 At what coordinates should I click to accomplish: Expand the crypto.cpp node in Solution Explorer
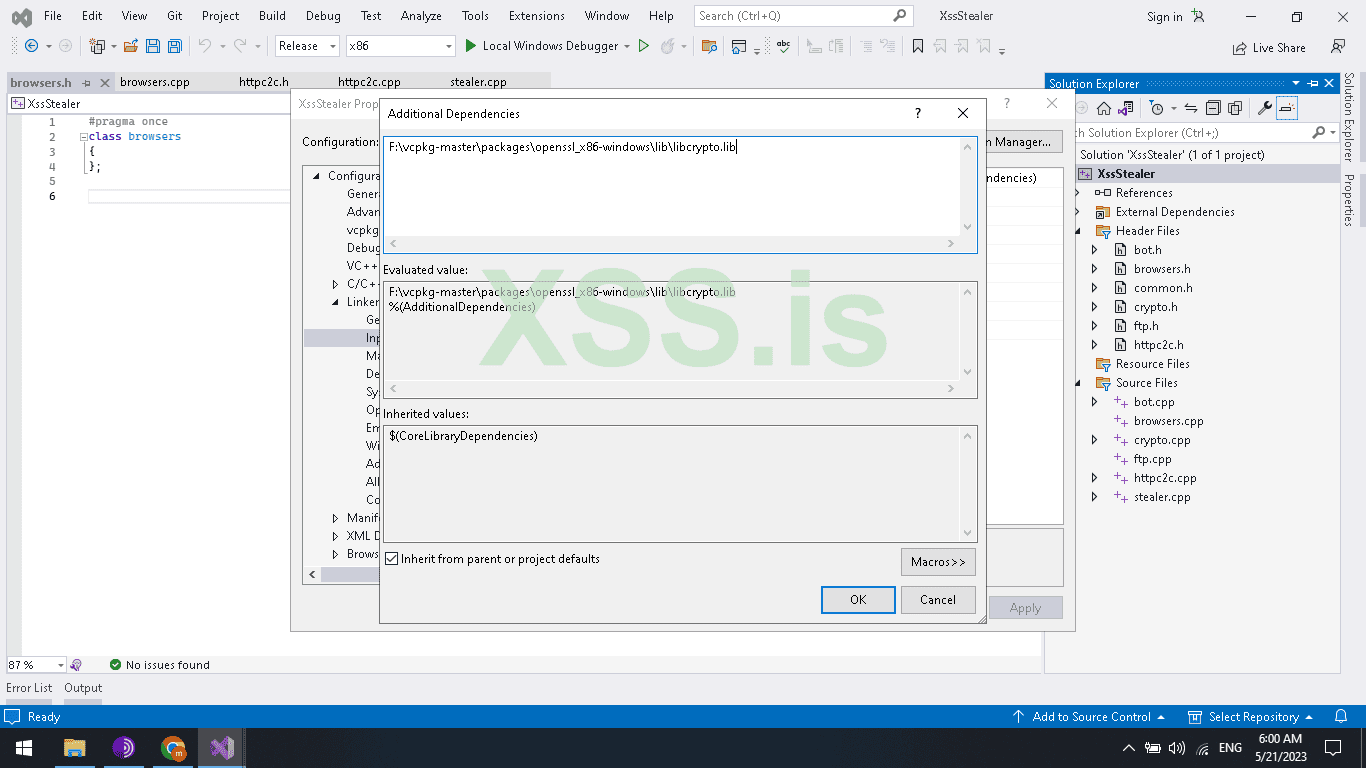click(1094, 440)
